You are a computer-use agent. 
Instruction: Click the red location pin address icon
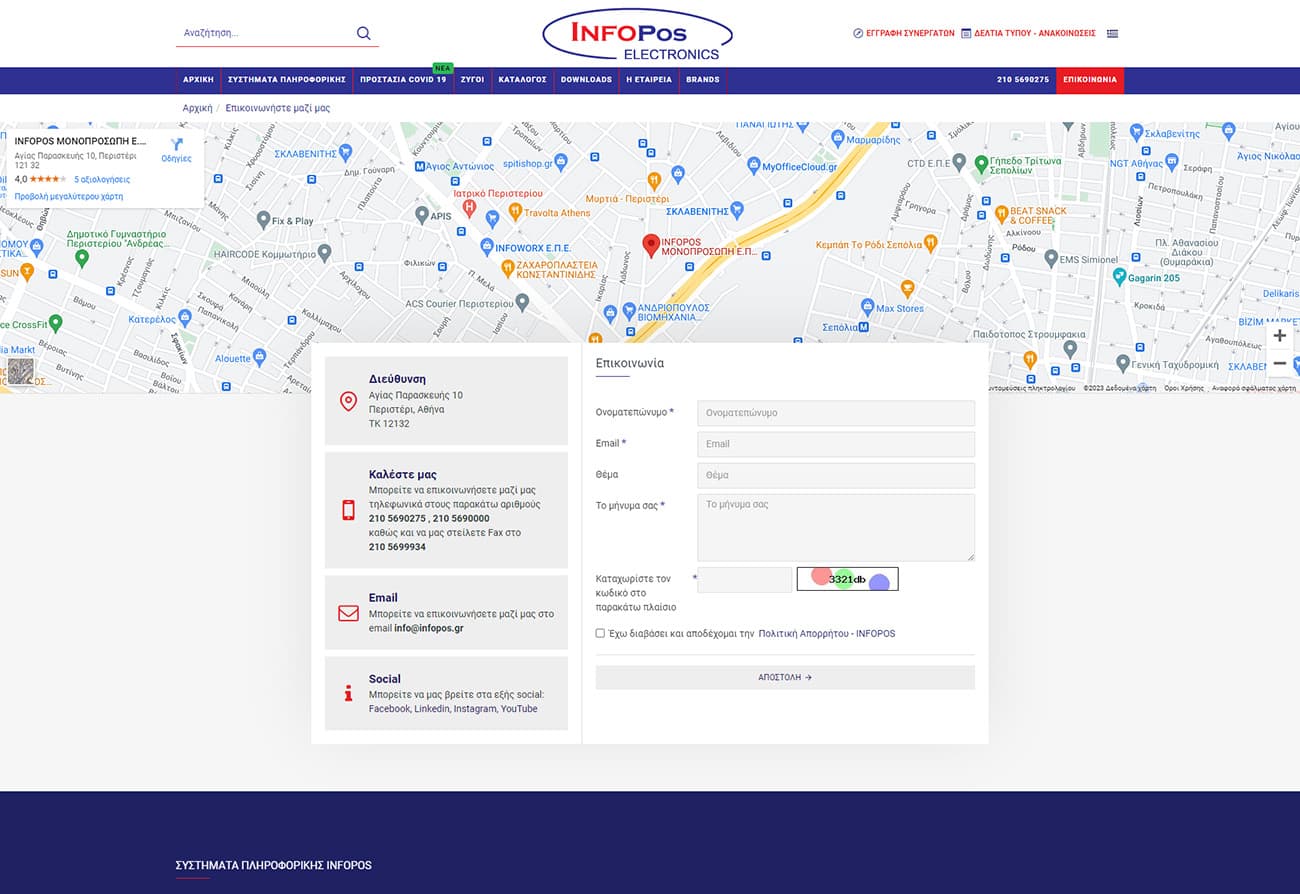click(348, 401)
